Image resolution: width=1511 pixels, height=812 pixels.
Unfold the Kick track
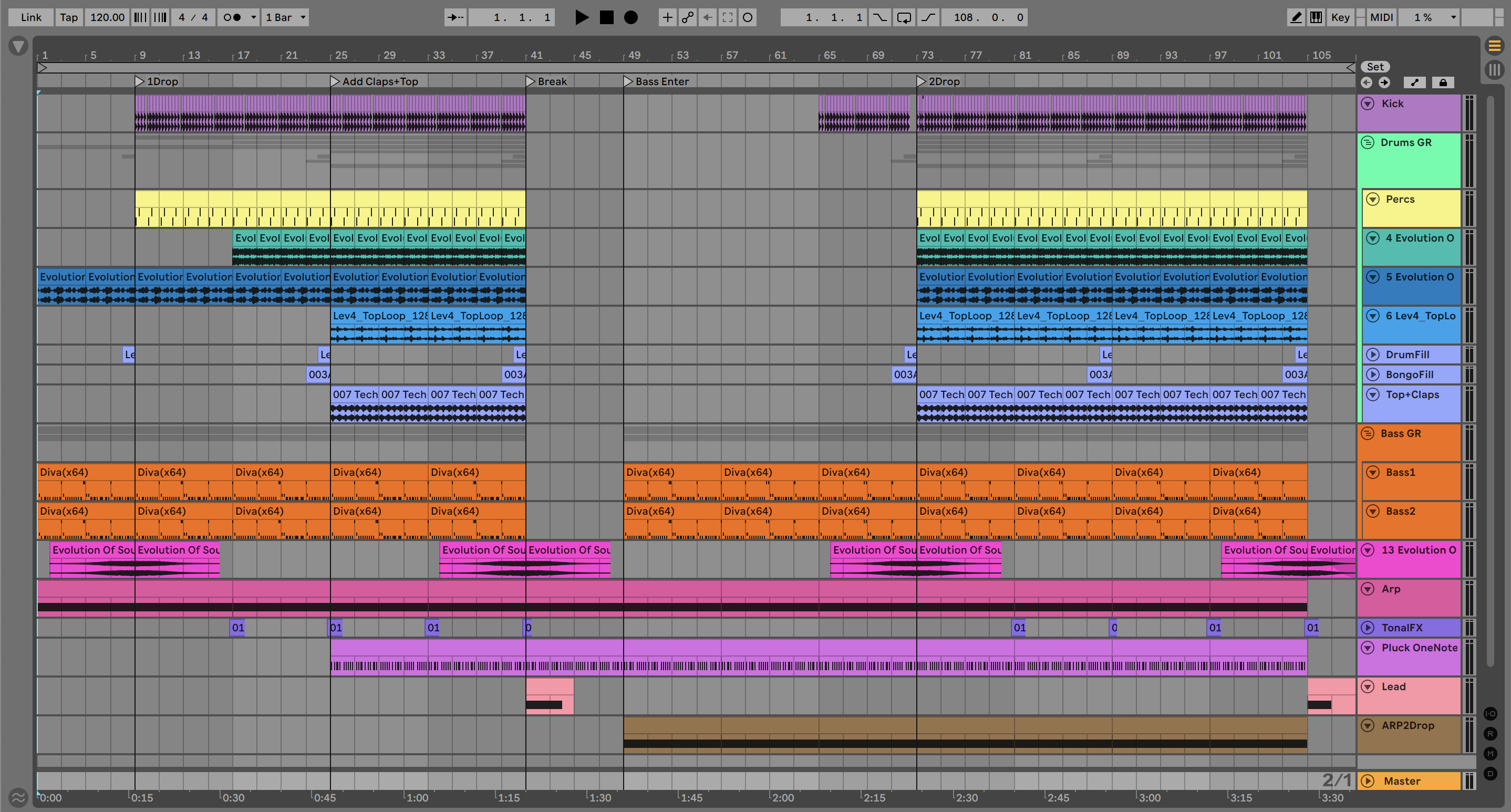point(1367,104)
